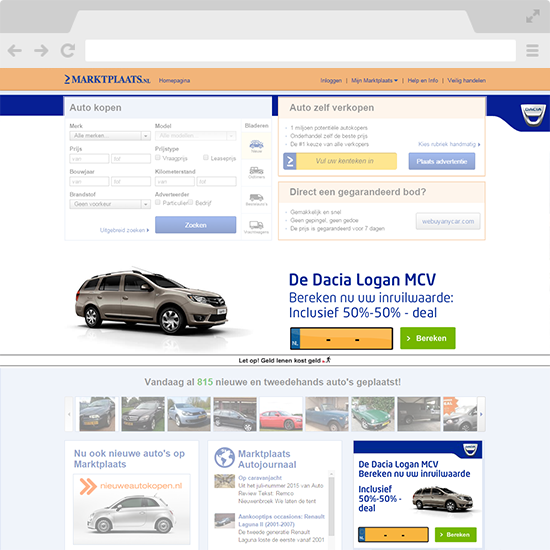Click the browser forward arrow
This screenshot has width=550, height=550.
click(41, 51)
